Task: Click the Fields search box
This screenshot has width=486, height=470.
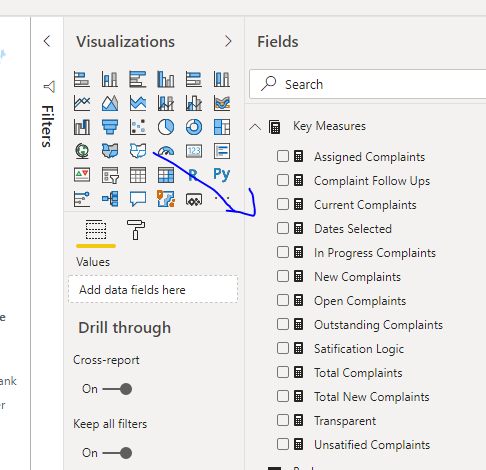Action: pyautogui.click(x=368, y=84)
